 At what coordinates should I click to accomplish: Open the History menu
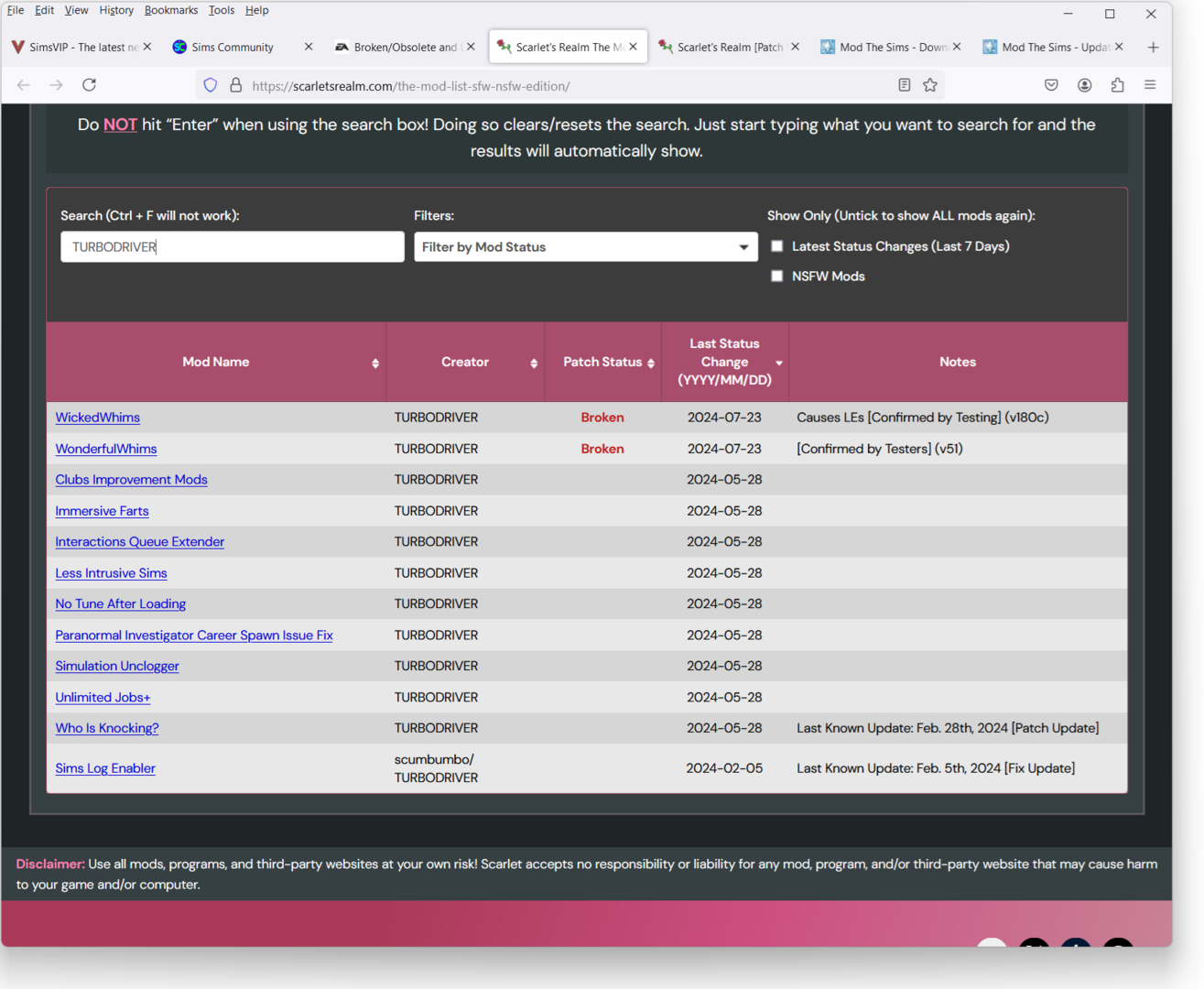click(116, 10)
